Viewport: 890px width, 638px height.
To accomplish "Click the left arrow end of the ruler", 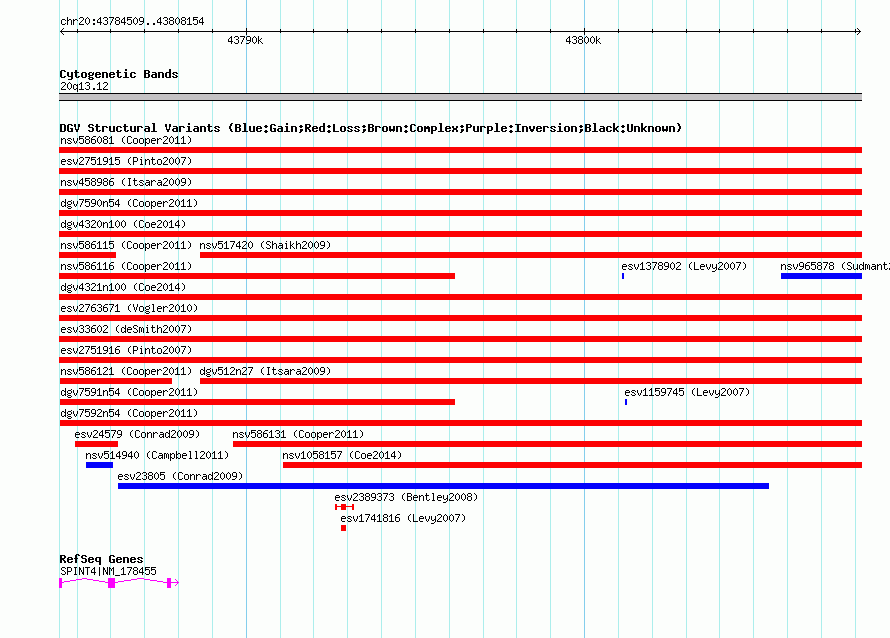I will [62, 31].
